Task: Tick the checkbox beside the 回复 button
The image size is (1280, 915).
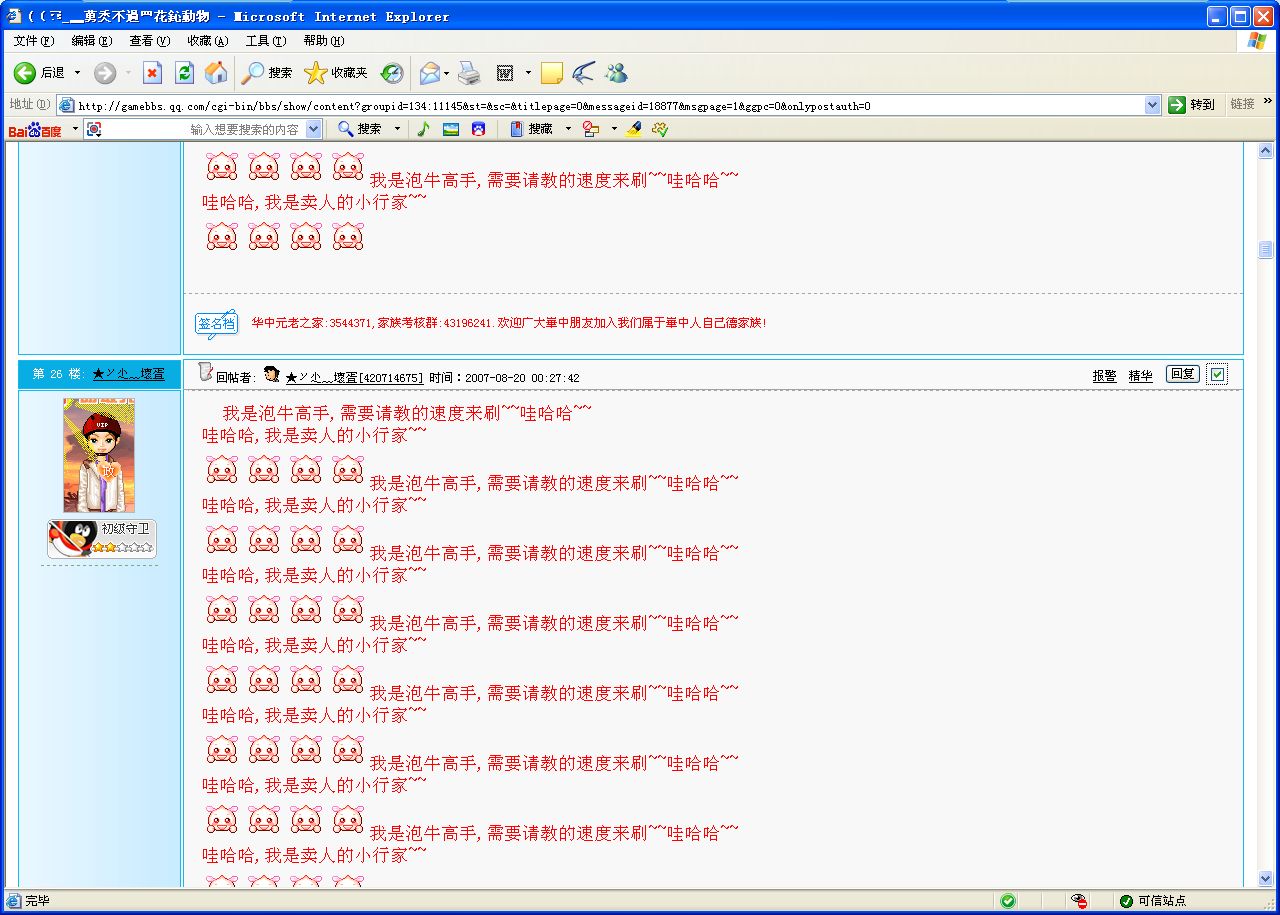Action: pos(1217,374)
